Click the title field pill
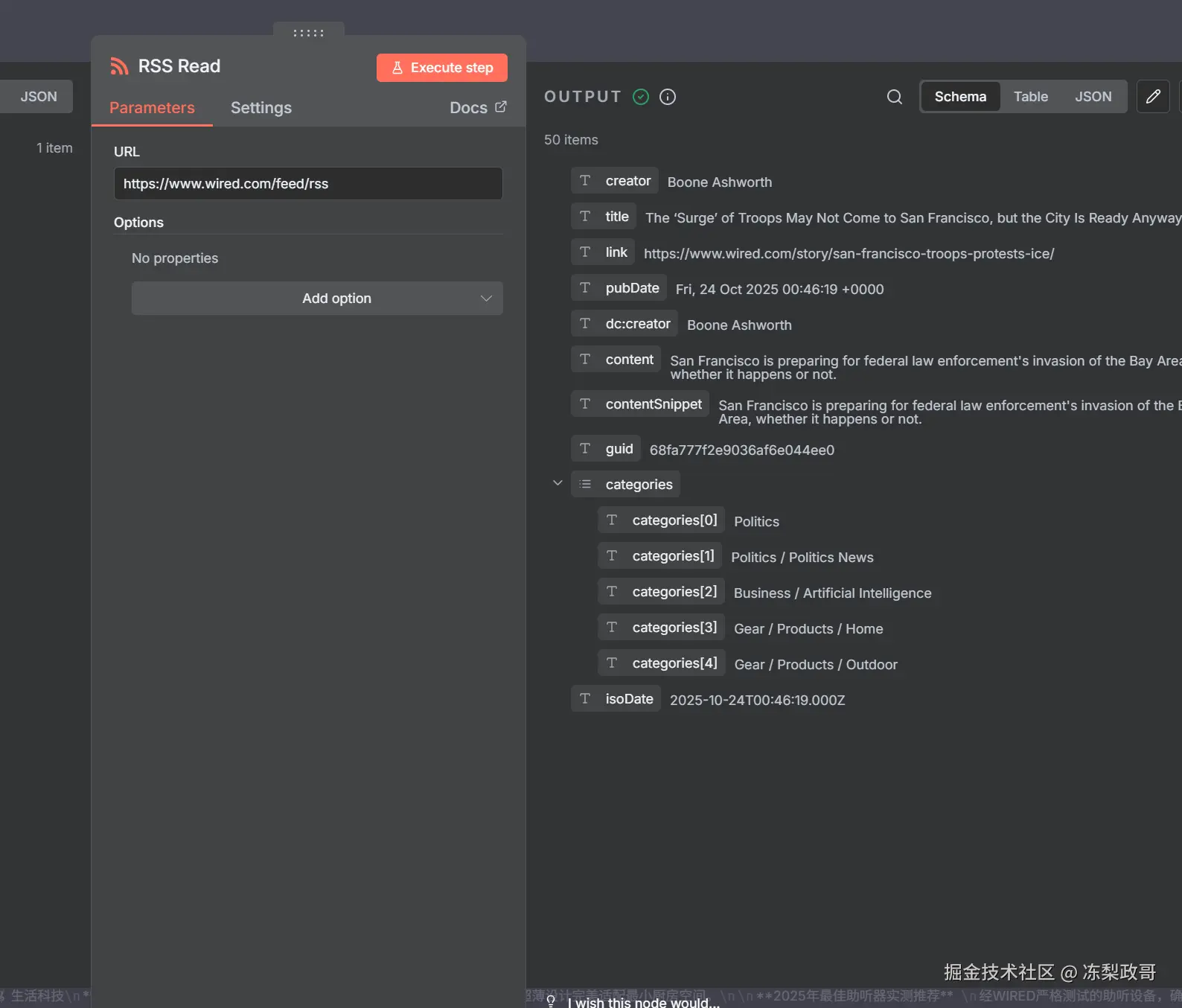 [604, 217]
